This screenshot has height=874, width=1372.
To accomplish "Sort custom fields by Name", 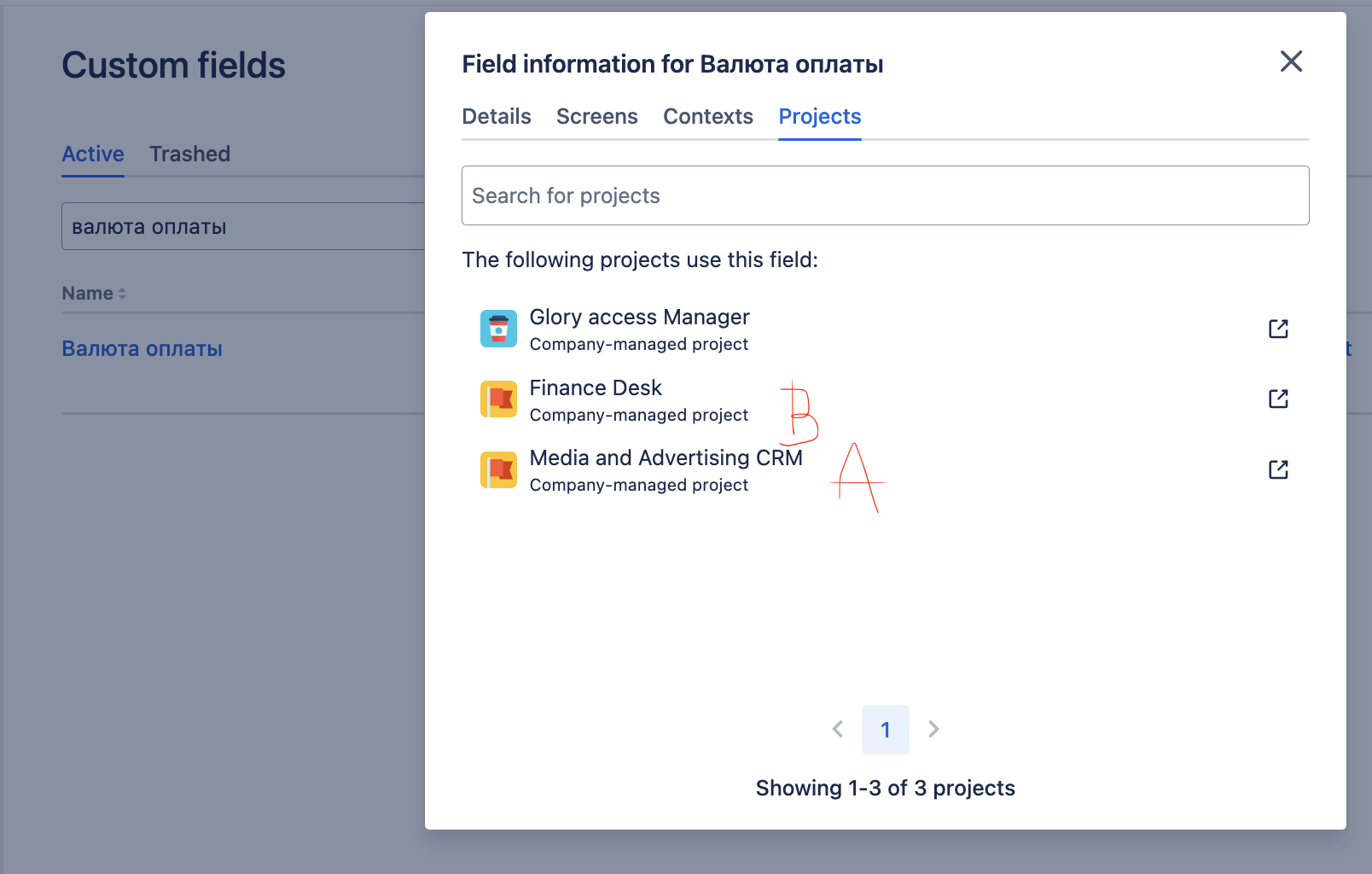I will tap(94, 294).
